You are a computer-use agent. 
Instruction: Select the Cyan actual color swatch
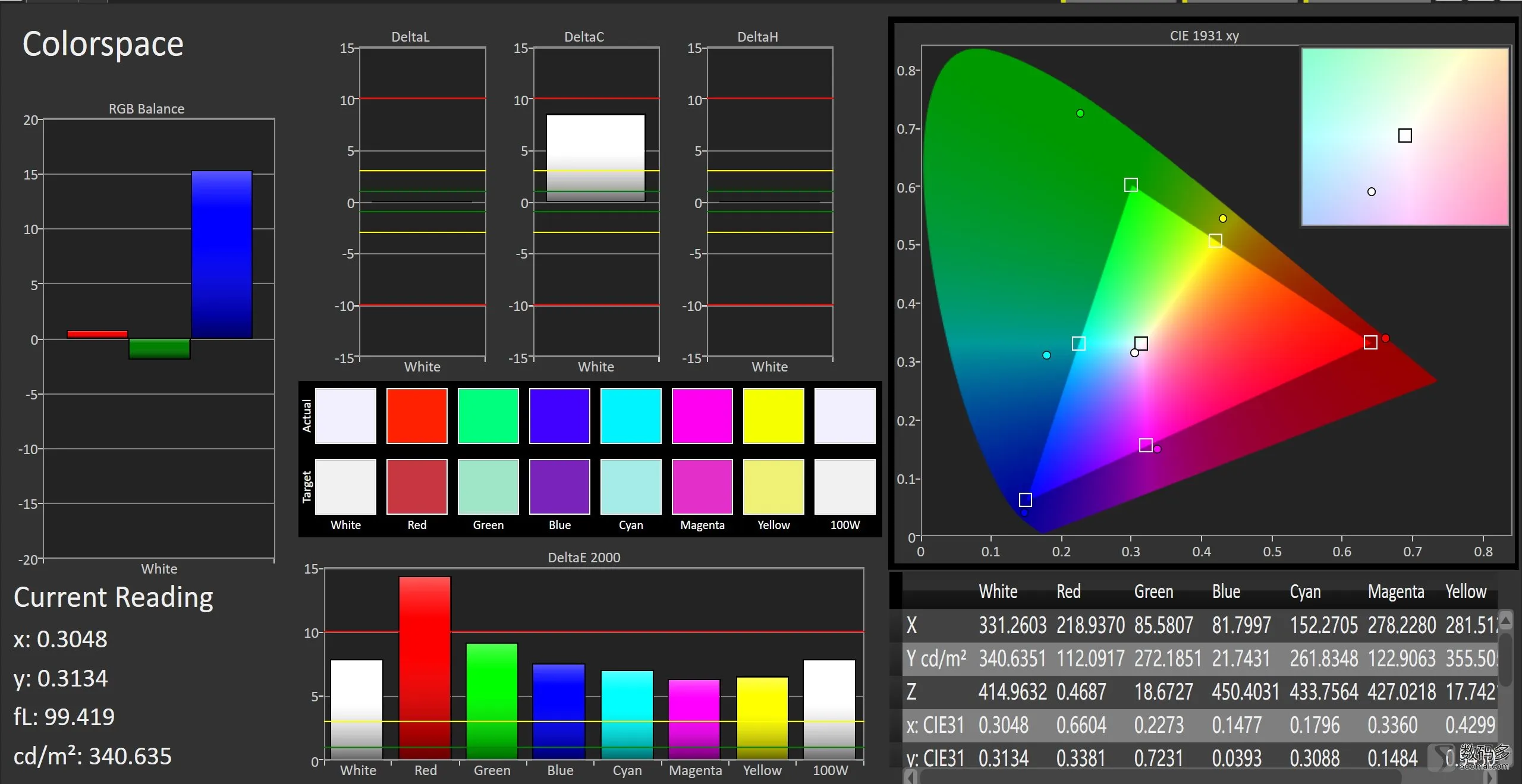click(x=631, y=416)
